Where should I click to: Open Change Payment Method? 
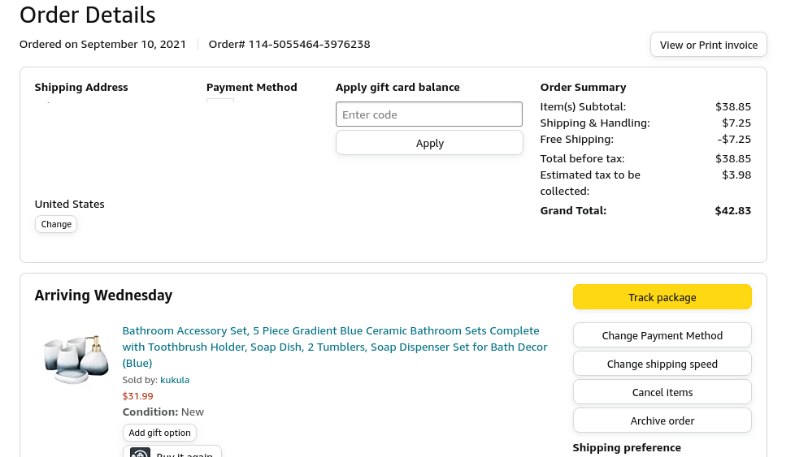[661, 336]
